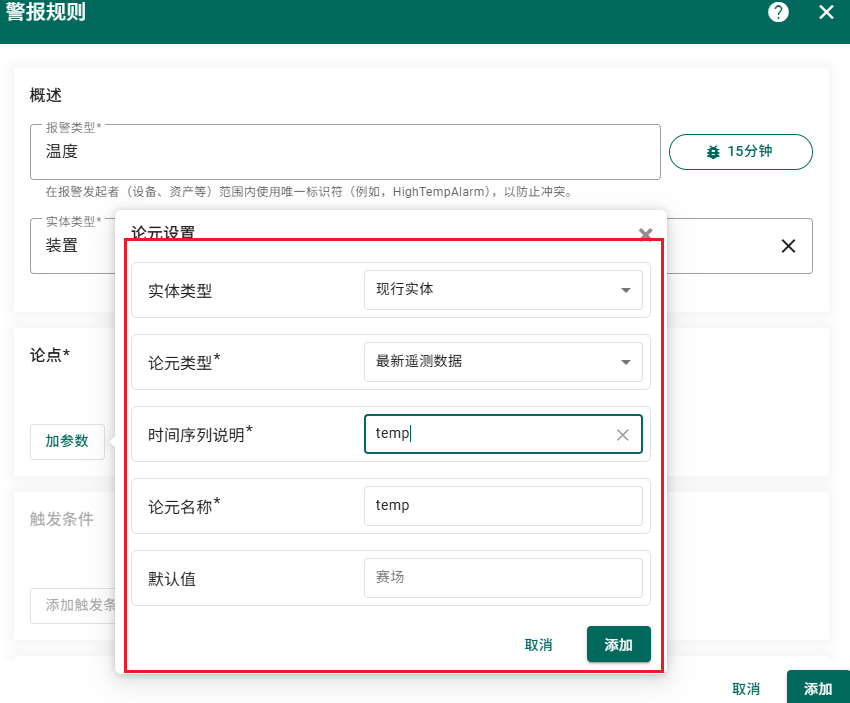Open the 论元类型 dropdown showing 最新遥测数据
The image size is (850, 703).
502,362
